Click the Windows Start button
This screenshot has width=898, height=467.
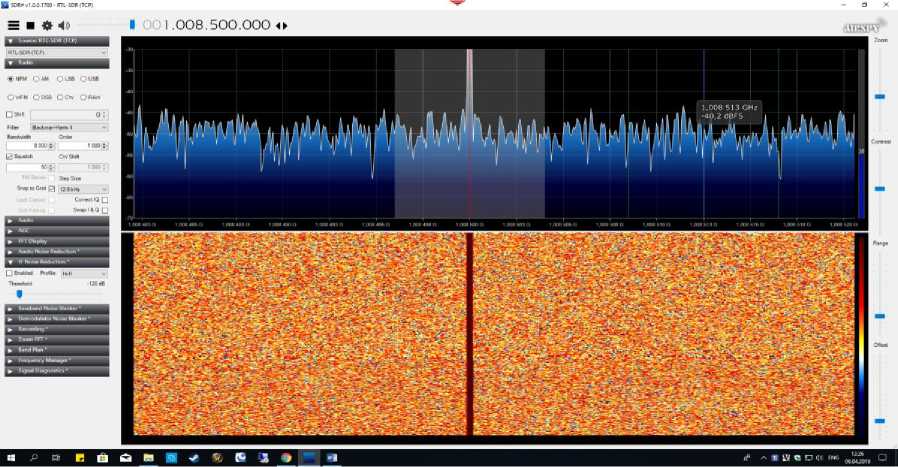11,457
